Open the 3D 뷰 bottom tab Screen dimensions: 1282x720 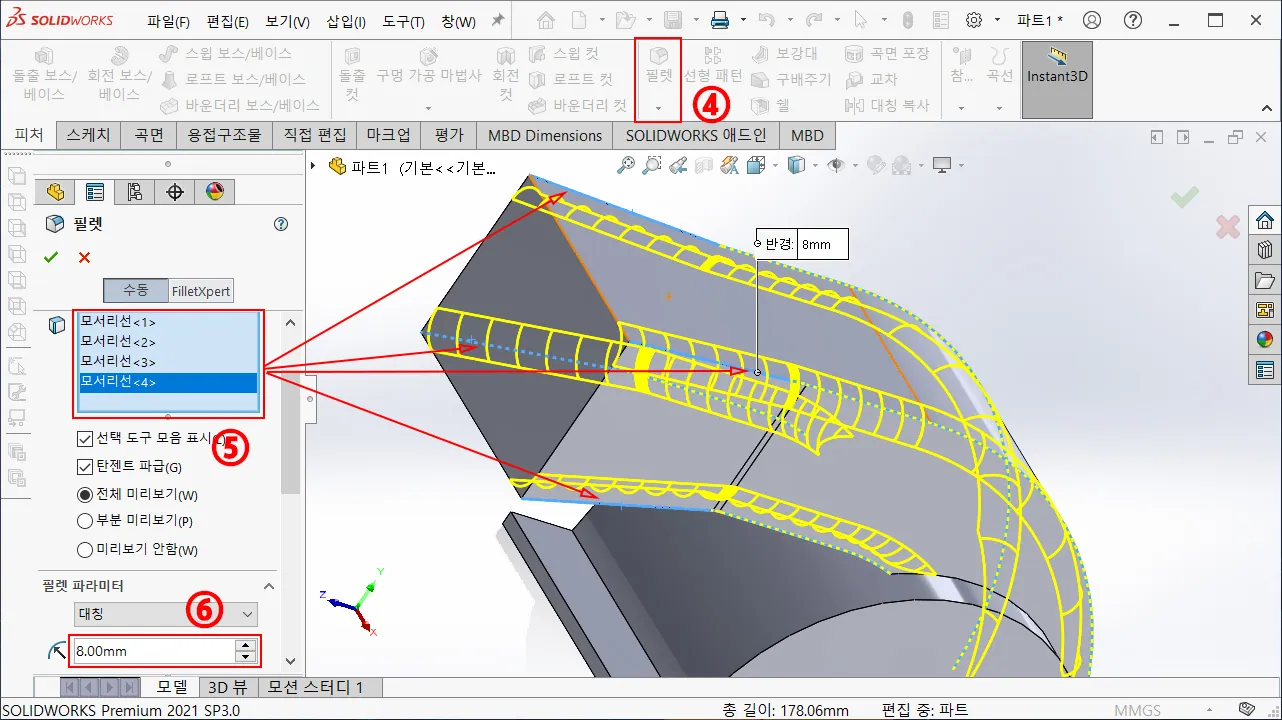click(227, 687)
